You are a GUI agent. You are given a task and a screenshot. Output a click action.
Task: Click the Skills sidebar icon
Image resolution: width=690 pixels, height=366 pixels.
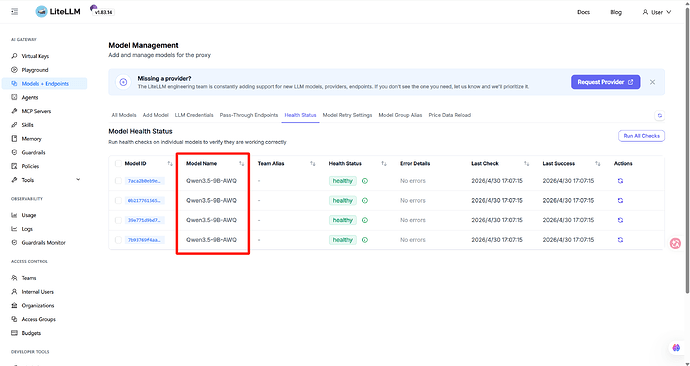point(14,125)
